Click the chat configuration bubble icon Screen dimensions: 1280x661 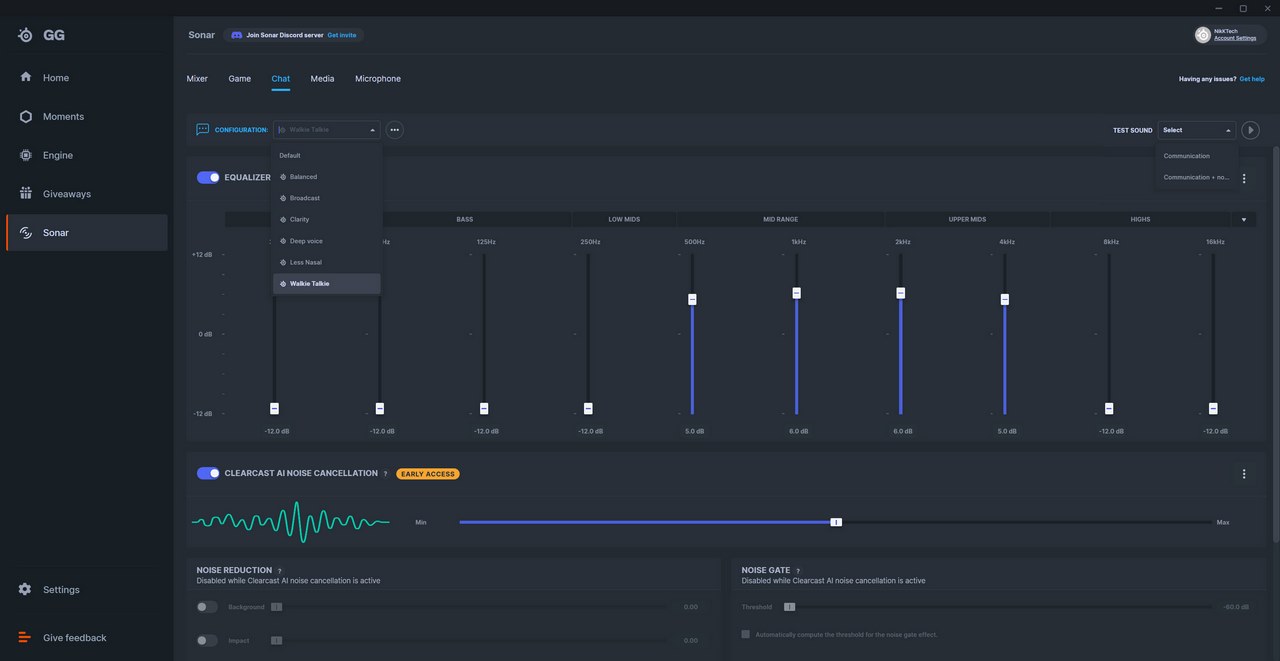coord(203,130)
